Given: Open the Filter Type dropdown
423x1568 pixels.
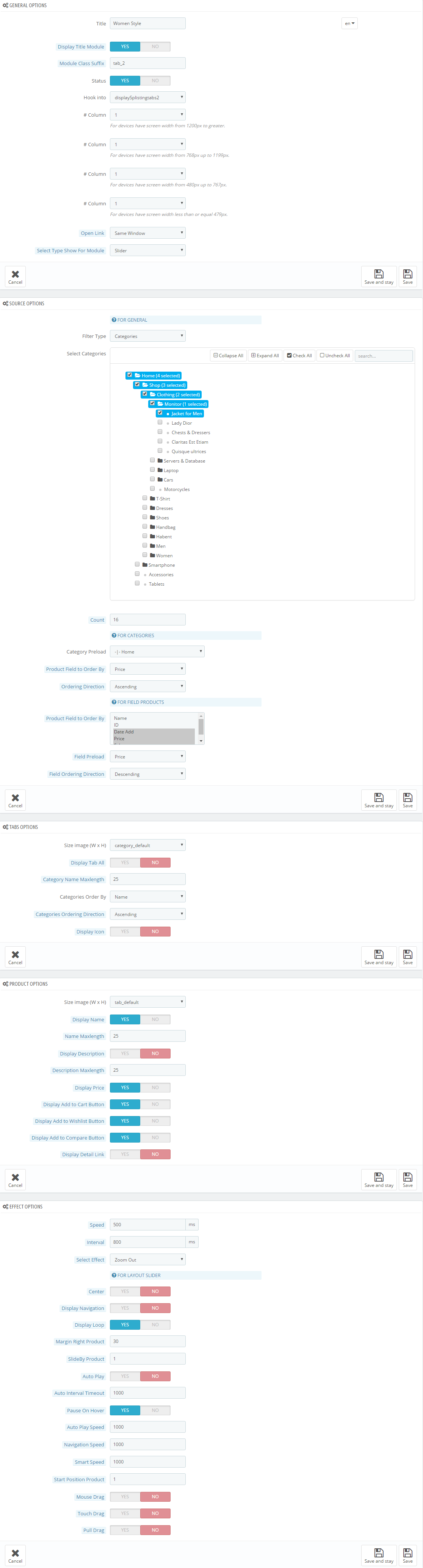Looking at the screenshot, I should tap(148, 336).
